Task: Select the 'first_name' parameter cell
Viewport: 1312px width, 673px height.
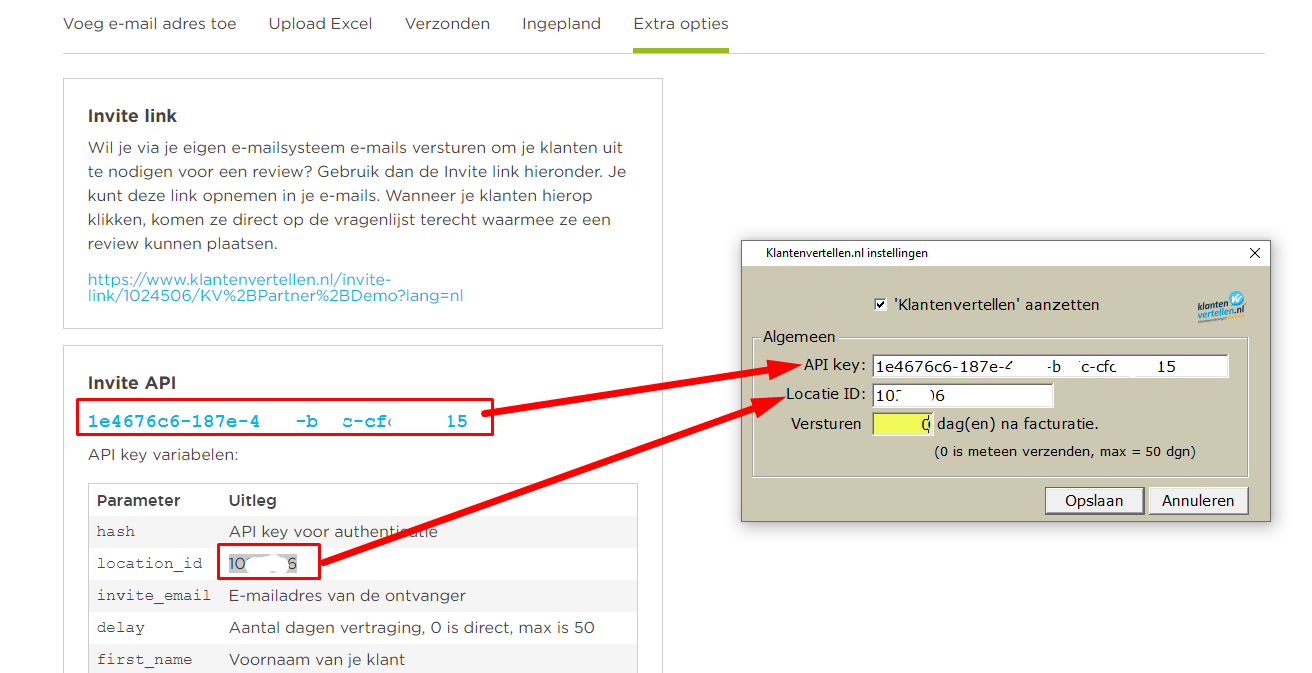Action: (x=145, y=660)
